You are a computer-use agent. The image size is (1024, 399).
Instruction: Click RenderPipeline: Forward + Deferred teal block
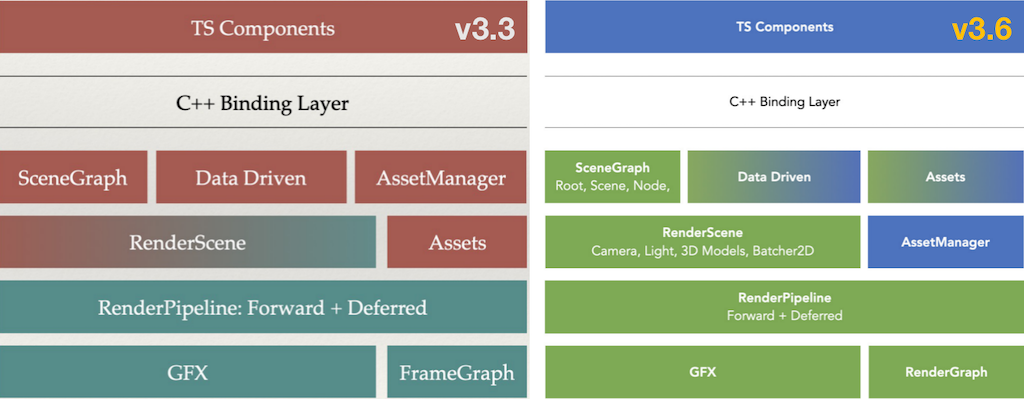pos(263,307)
